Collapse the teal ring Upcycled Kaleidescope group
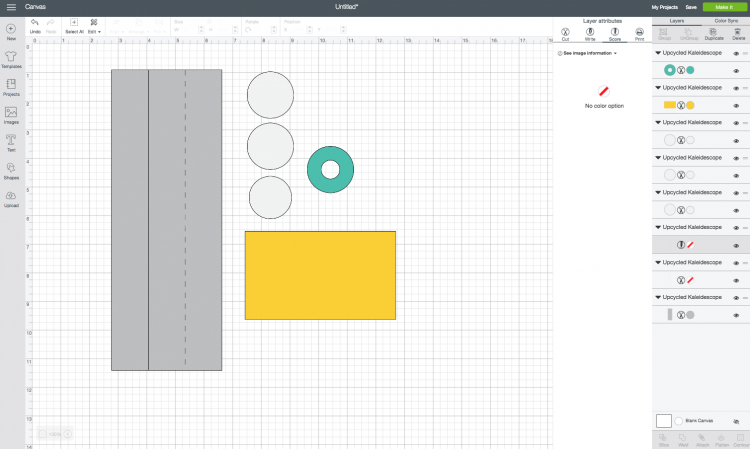Image resolution: width=750 pixels, height=449 pixels. coord(658,53)
